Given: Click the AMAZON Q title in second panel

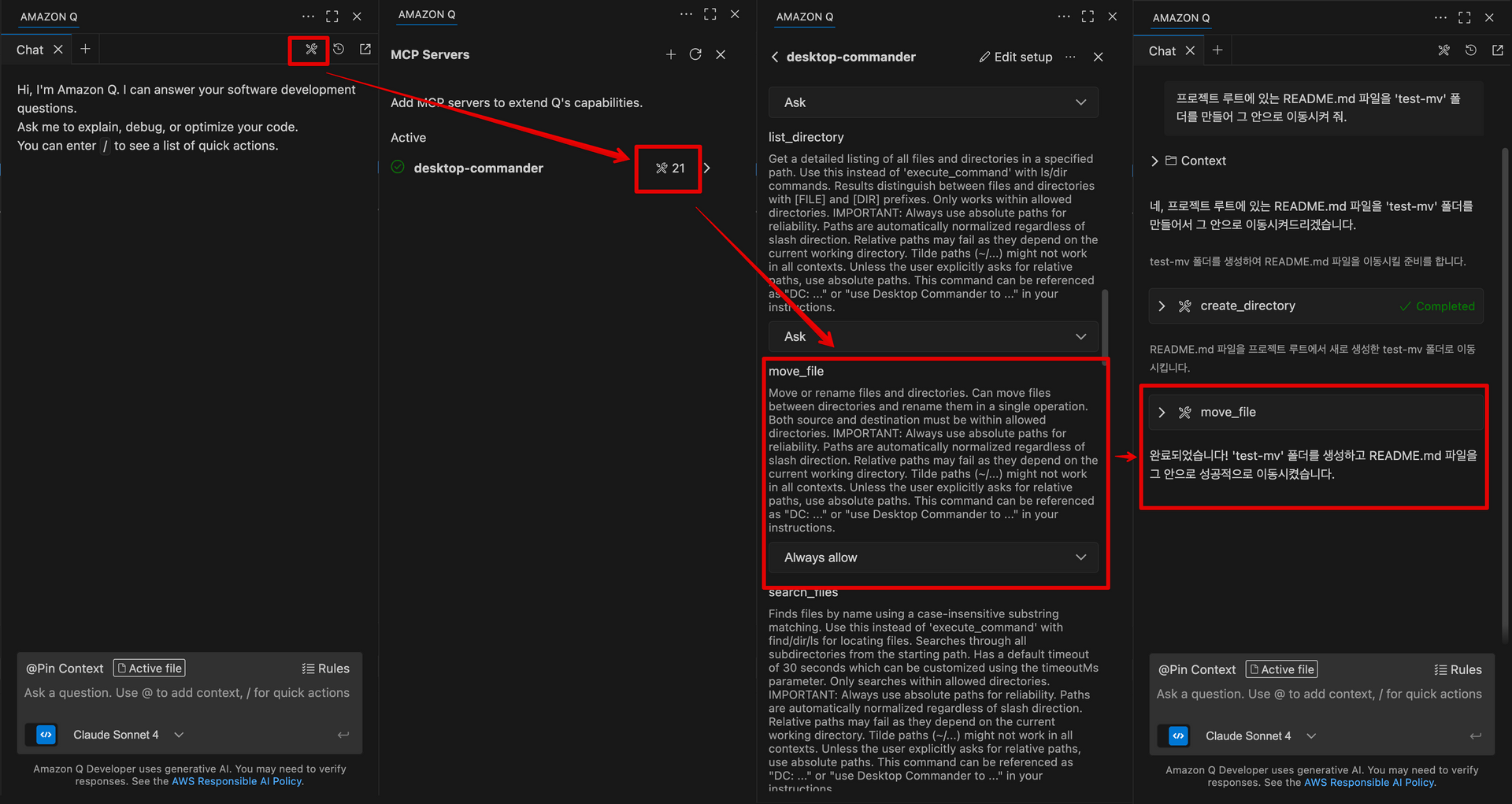Looking at the screenshot, I should coord(427,14).
